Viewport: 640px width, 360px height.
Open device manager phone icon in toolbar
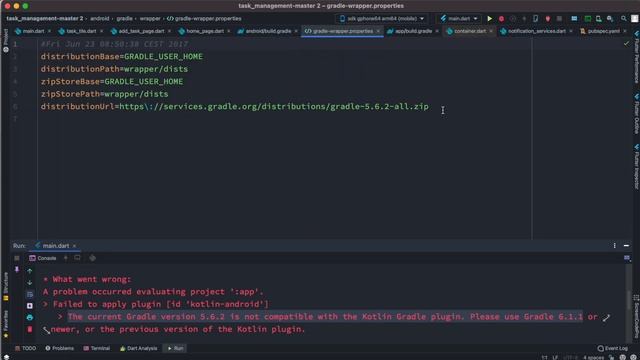click(x=536, y=18)
